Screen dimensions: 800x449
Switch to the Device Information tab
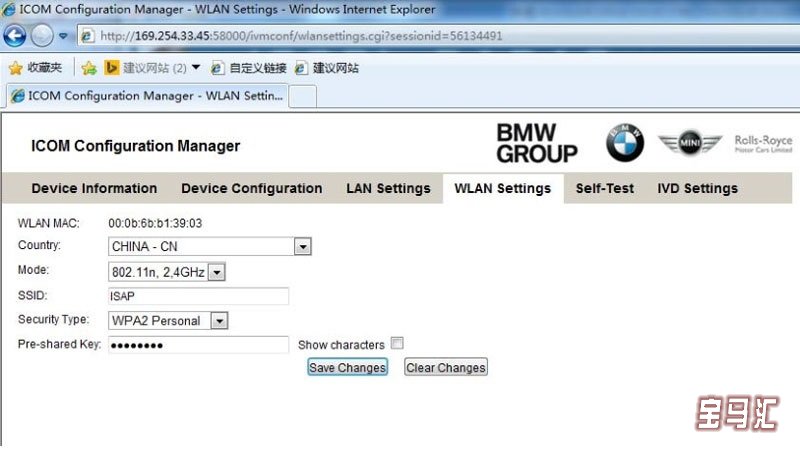click(94, 188)
